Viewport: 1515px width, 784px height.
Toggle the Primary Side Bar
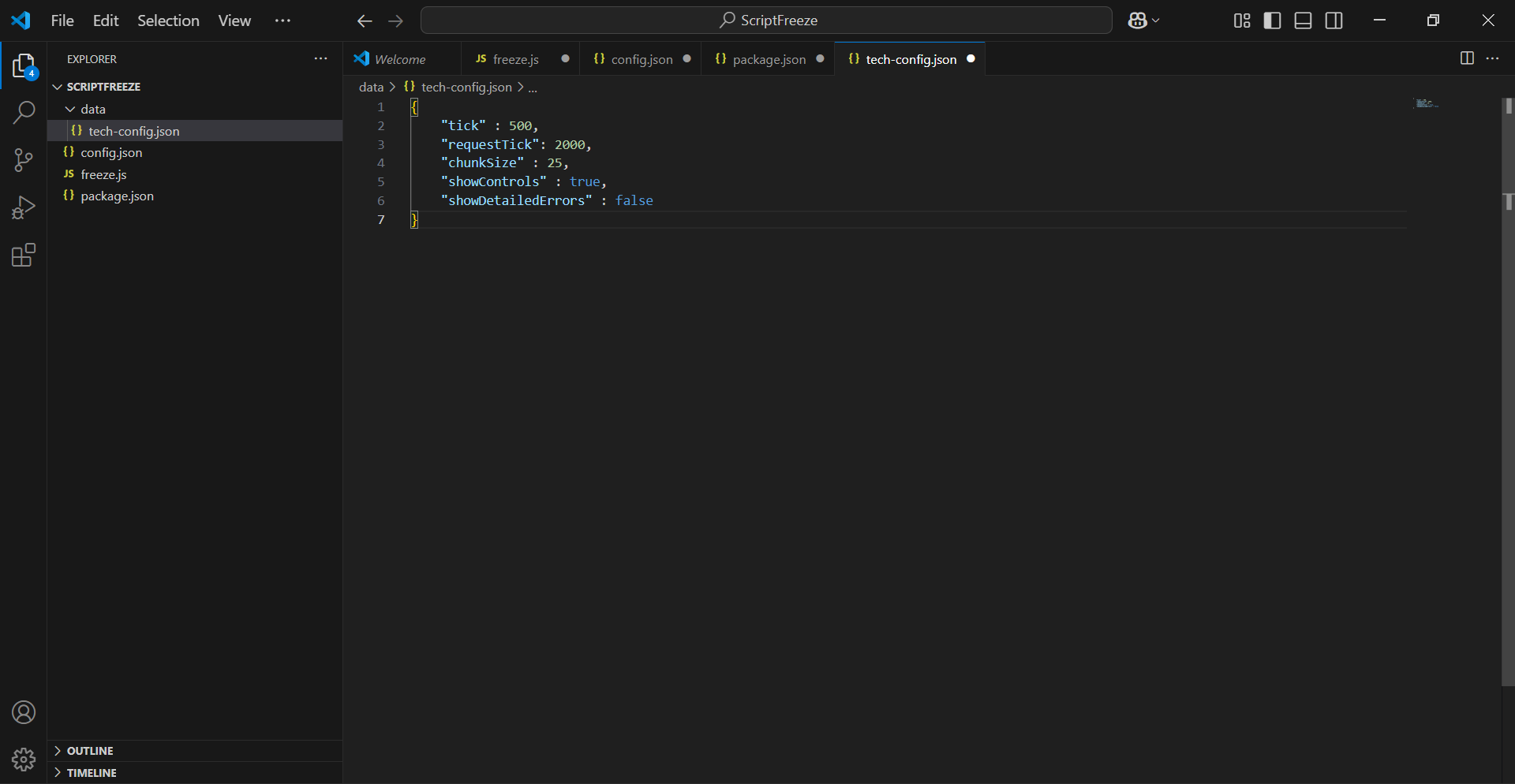coord(1273,21)
